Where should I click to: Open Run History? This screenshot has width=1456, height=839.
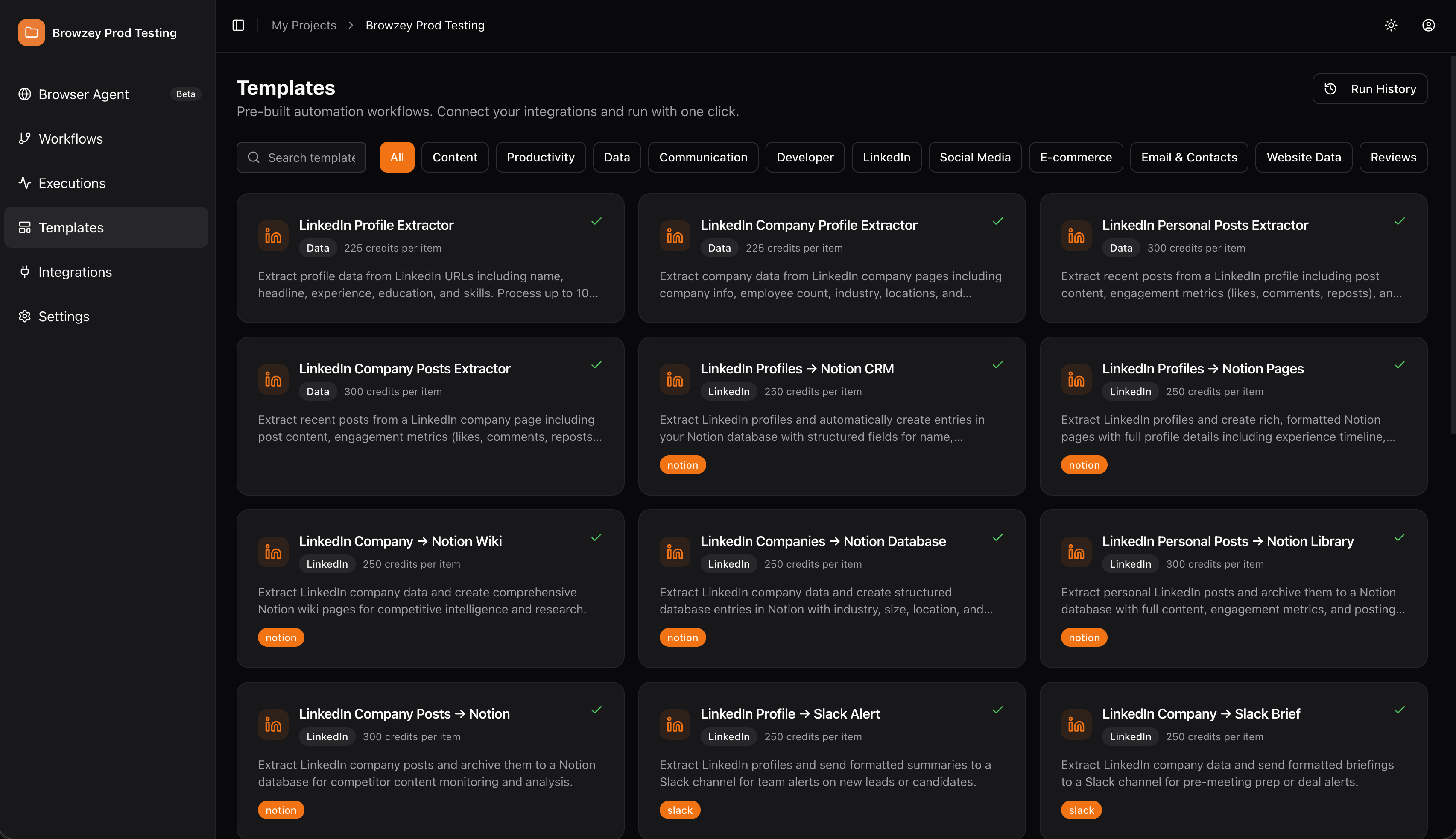(1370, 89)
